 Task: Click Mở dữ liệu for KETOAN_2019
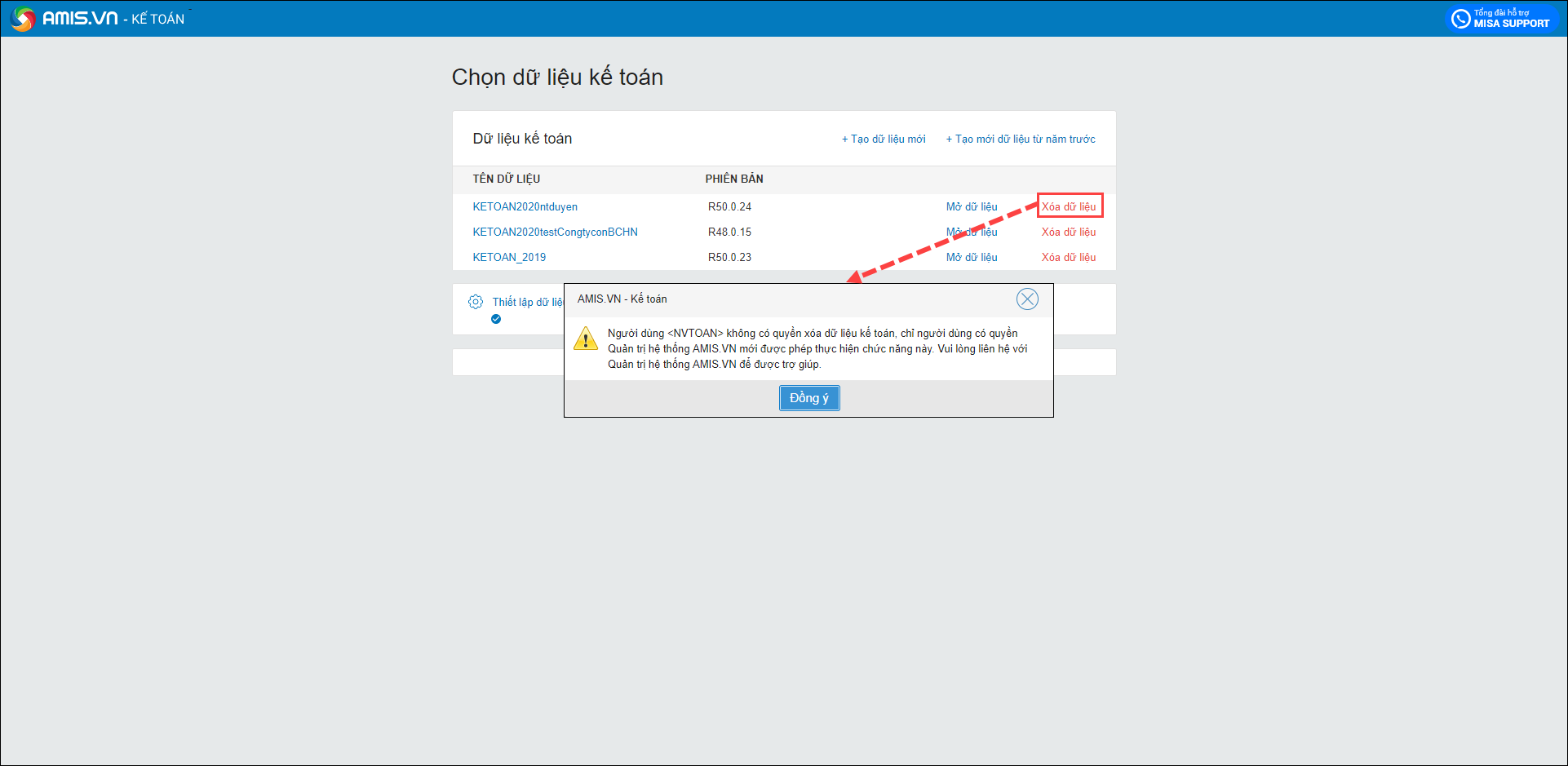[x=972, y=258]
